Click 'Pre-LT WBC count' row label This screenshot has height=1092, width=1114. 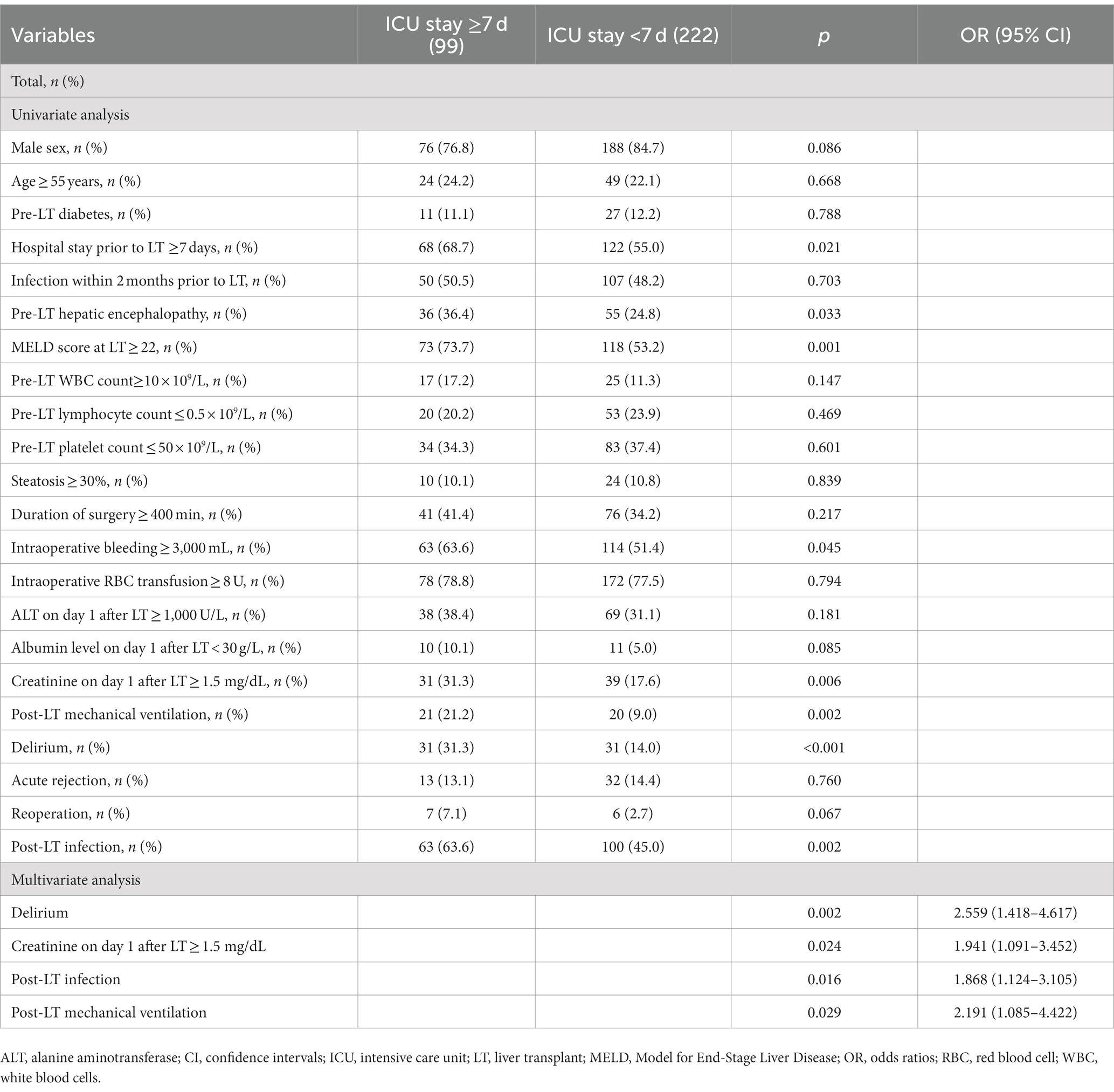(x=129, y=381)
